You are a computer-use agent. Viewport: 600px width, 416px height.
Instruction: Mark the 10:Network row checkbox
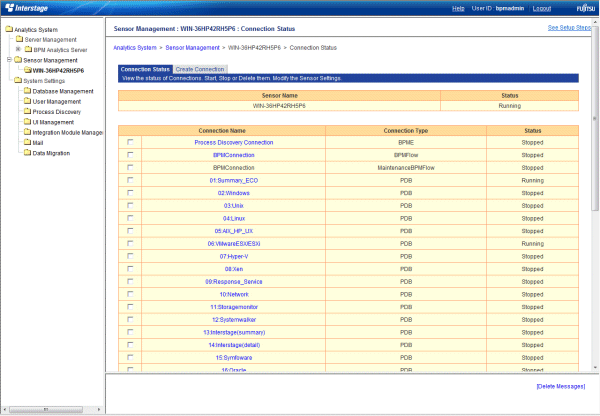click(130, 294)
